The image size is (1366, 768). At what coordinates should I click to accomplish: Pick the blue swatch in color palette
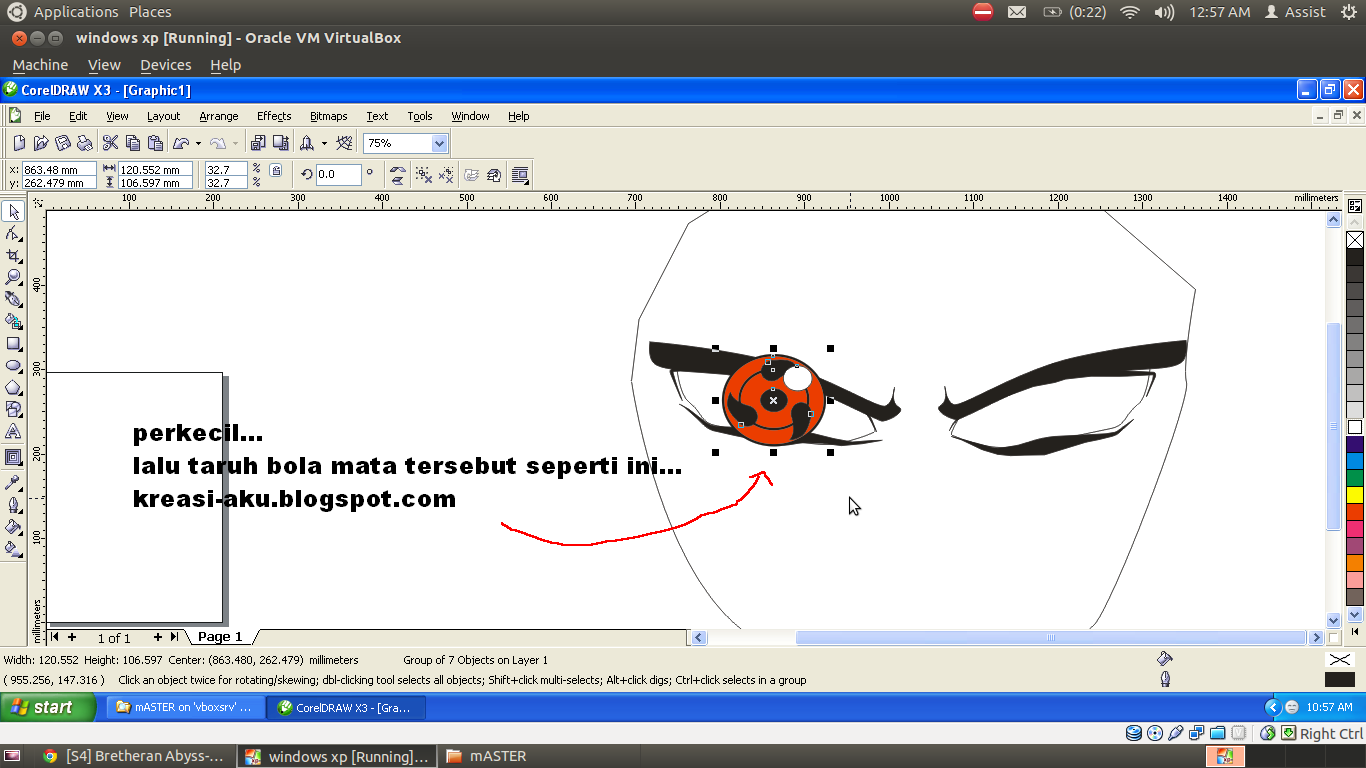[x=1355, y=461]
